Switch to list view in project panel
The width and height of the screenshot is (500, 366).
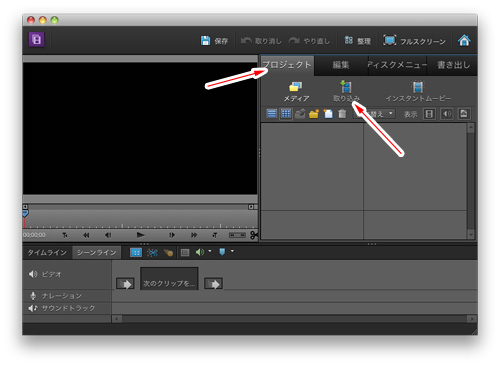272,114
